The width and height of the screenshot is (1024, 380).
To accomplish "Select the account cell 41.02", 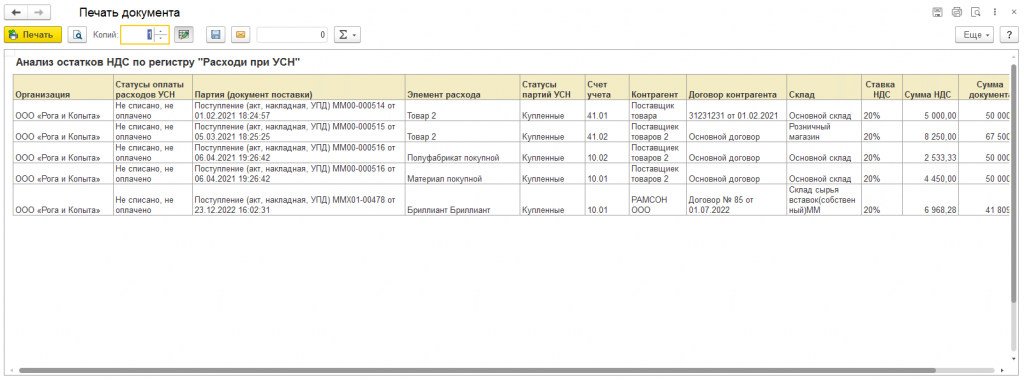I will tap(607, 131).
